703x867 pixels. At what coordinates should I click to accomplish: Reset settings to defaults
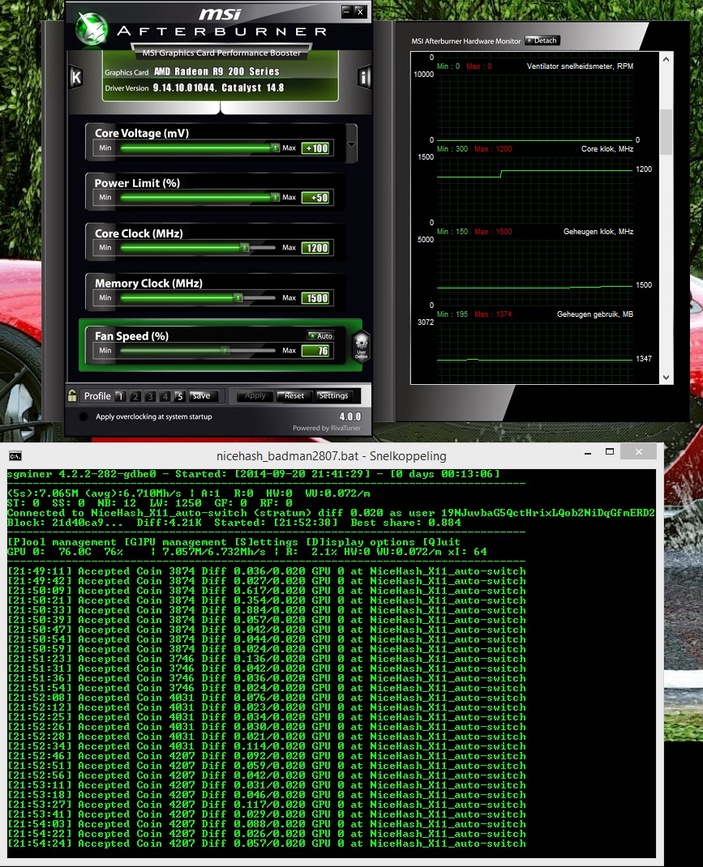point(294,396)
